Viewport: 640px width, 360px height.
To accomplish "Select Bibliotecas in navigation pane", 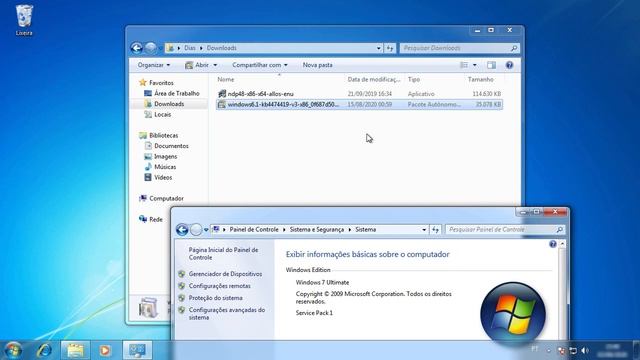I will point(159,135).
